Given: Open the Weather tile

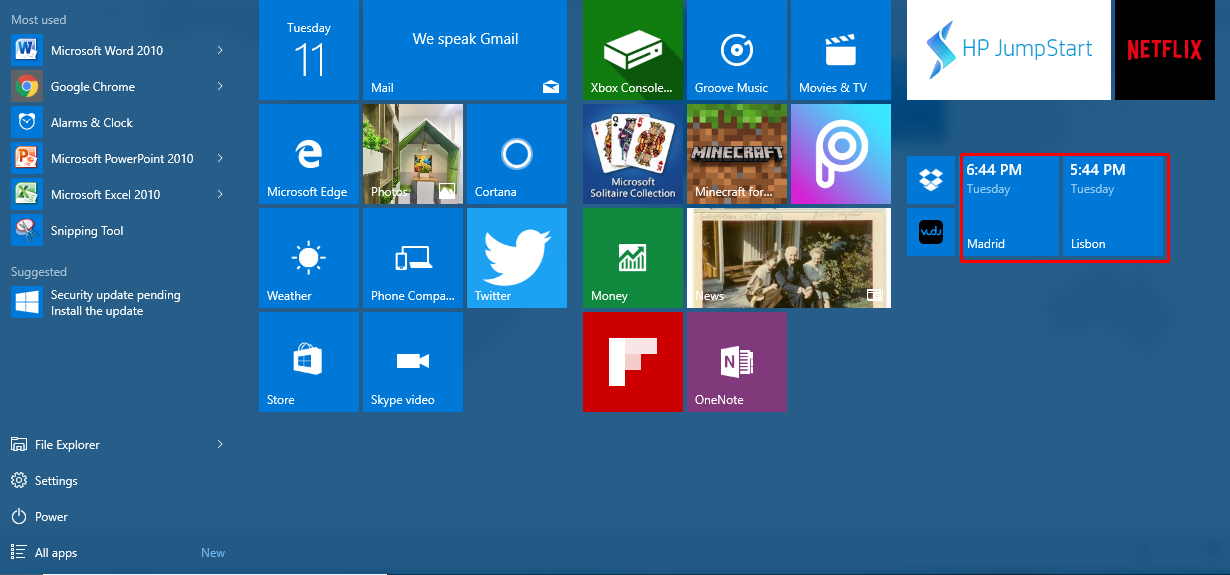Looking at the screenshot, I should [x=309, y=258].
